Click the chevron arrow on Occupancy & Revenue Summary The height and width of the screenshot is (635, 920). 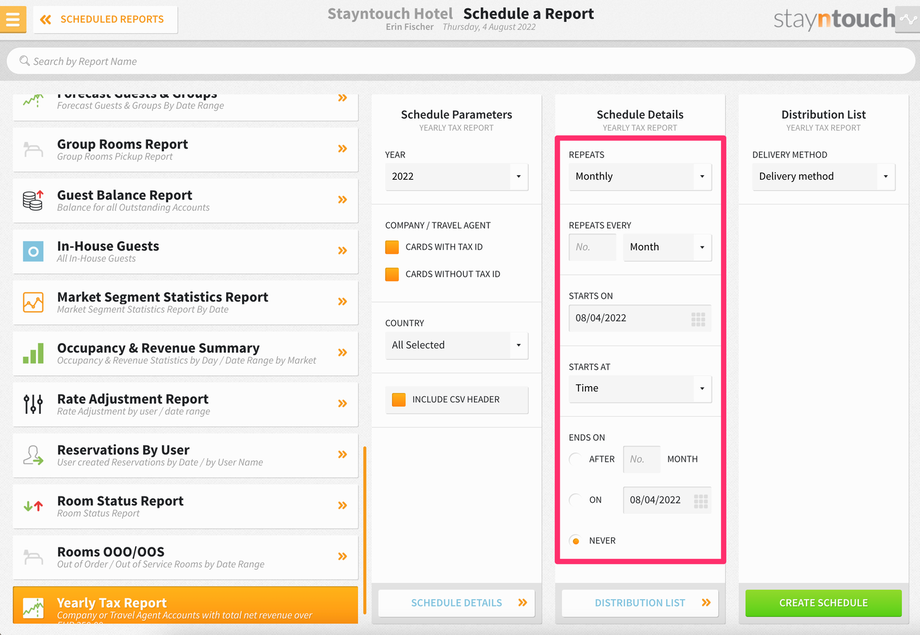(x=343, y=353)
